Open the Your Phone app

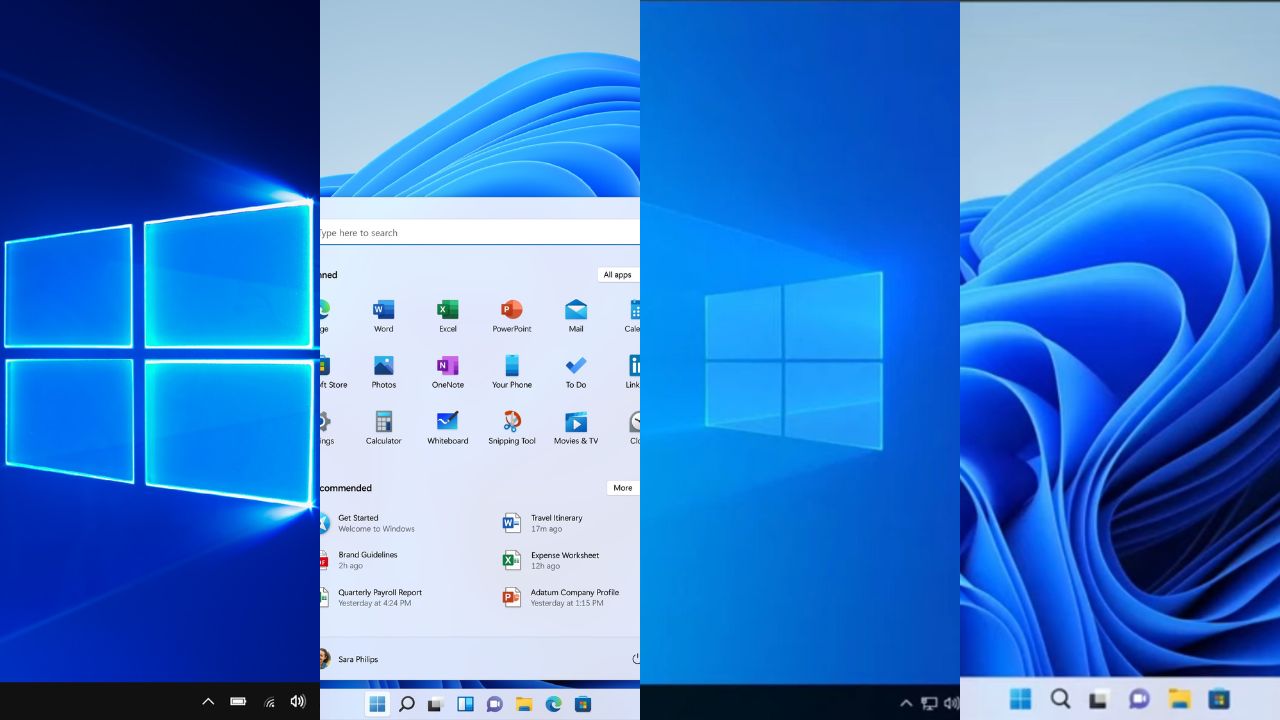coord(512,371)
